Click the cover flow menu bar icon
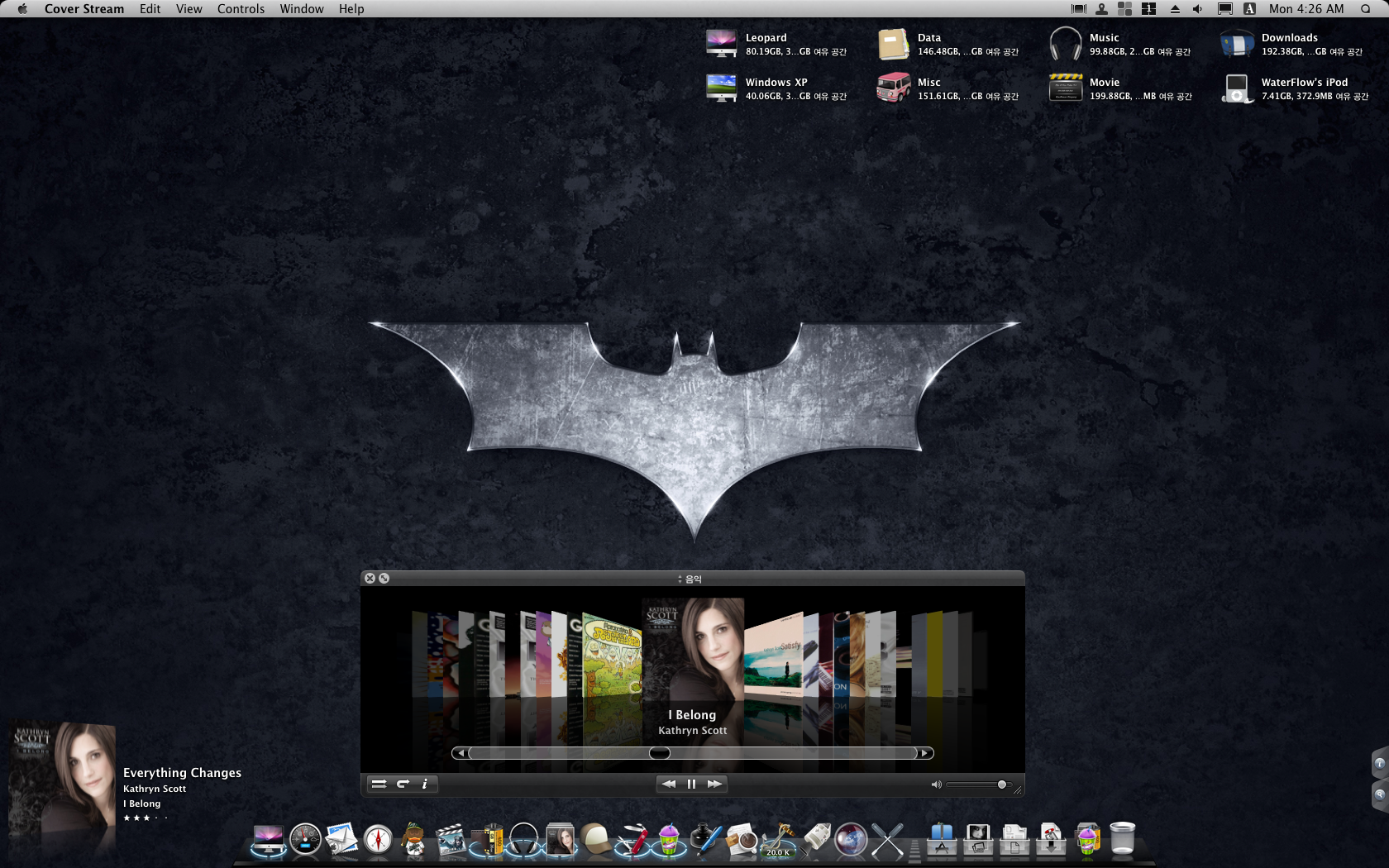The image size is (1389, 868). tap(1078, 9)
